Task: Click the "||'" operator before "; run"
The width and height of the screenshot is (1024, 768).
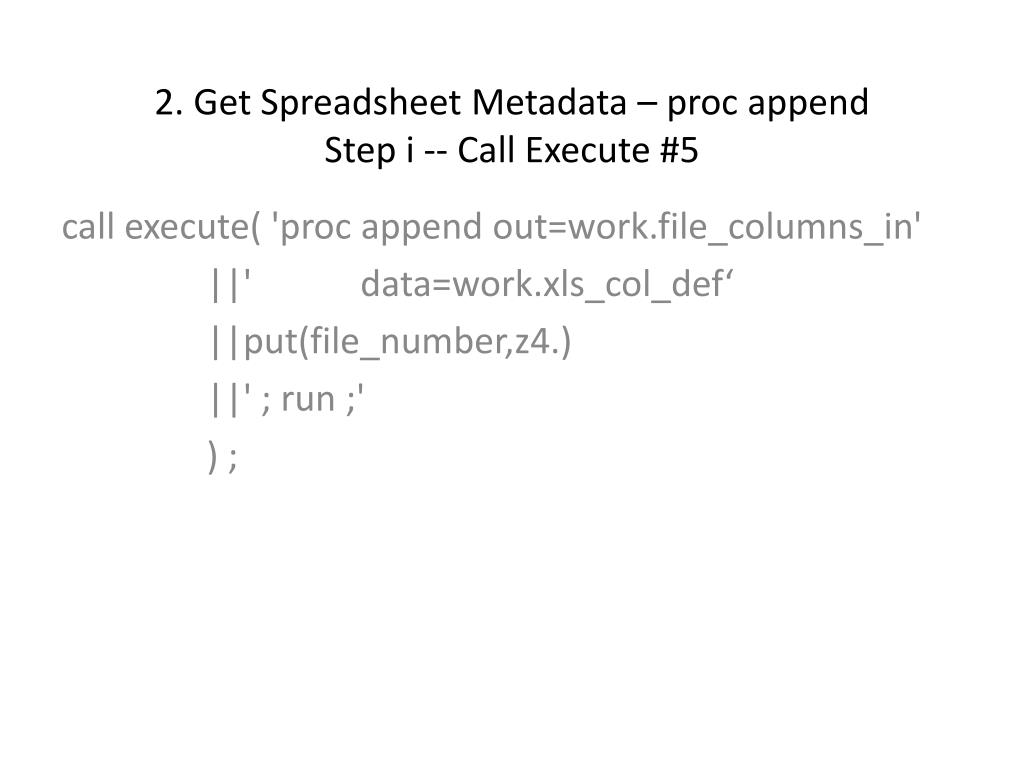Action: (x=231, y=399)
